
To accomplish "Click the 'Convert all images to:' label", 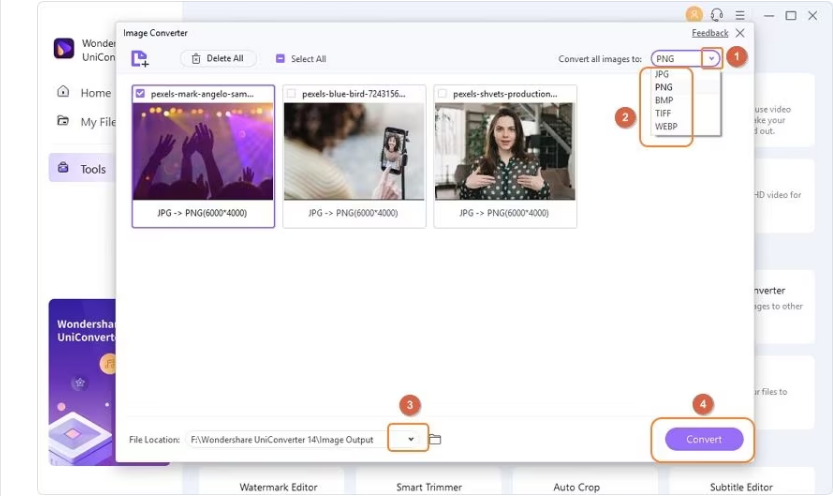I will click(600, 59).
